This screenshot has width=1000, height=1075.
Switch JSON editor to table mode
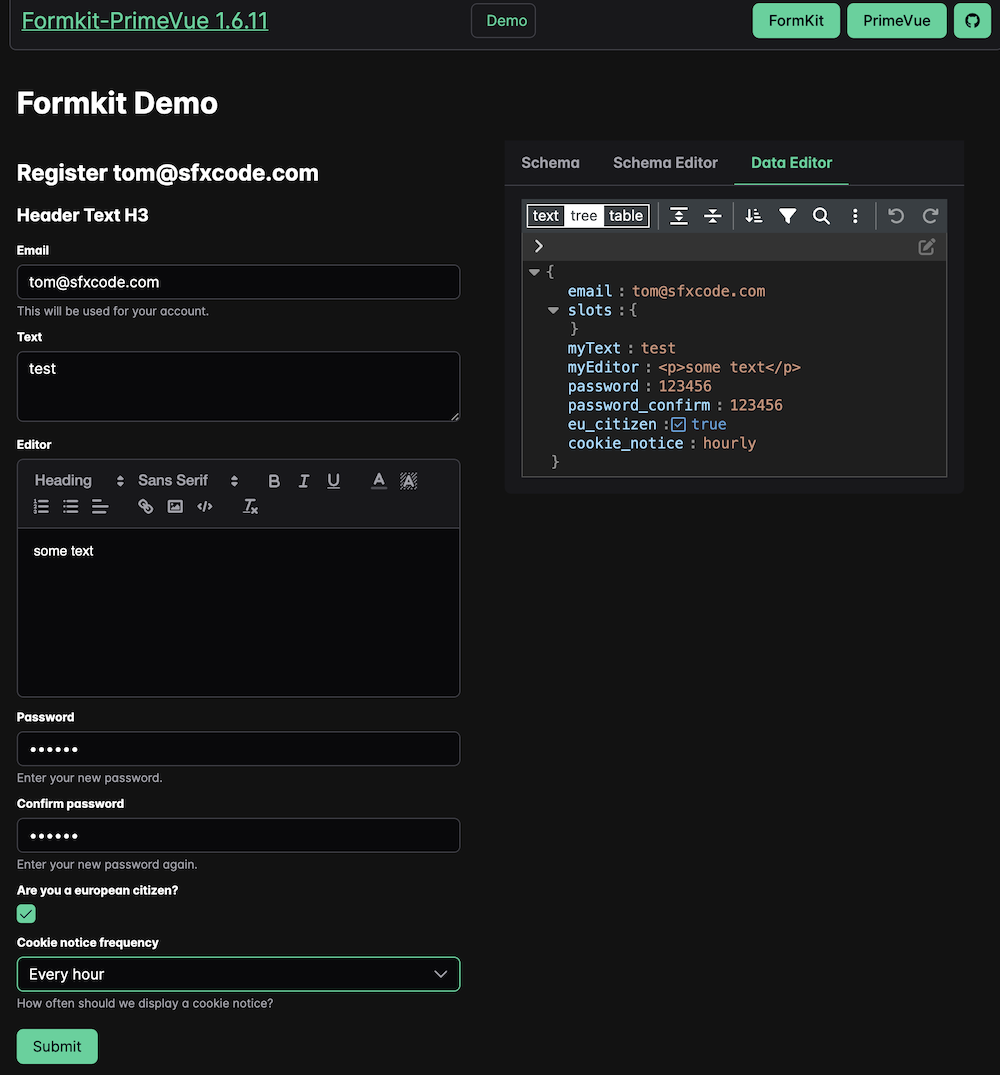click(x=626, y=216)
